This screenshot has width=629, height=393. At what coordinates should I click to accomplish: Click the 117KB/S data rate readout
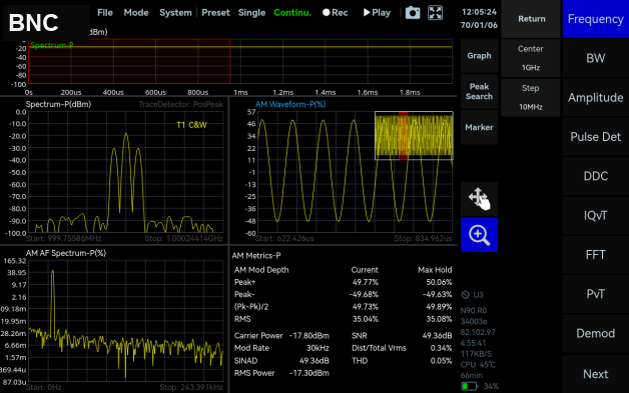click(476, 354)
